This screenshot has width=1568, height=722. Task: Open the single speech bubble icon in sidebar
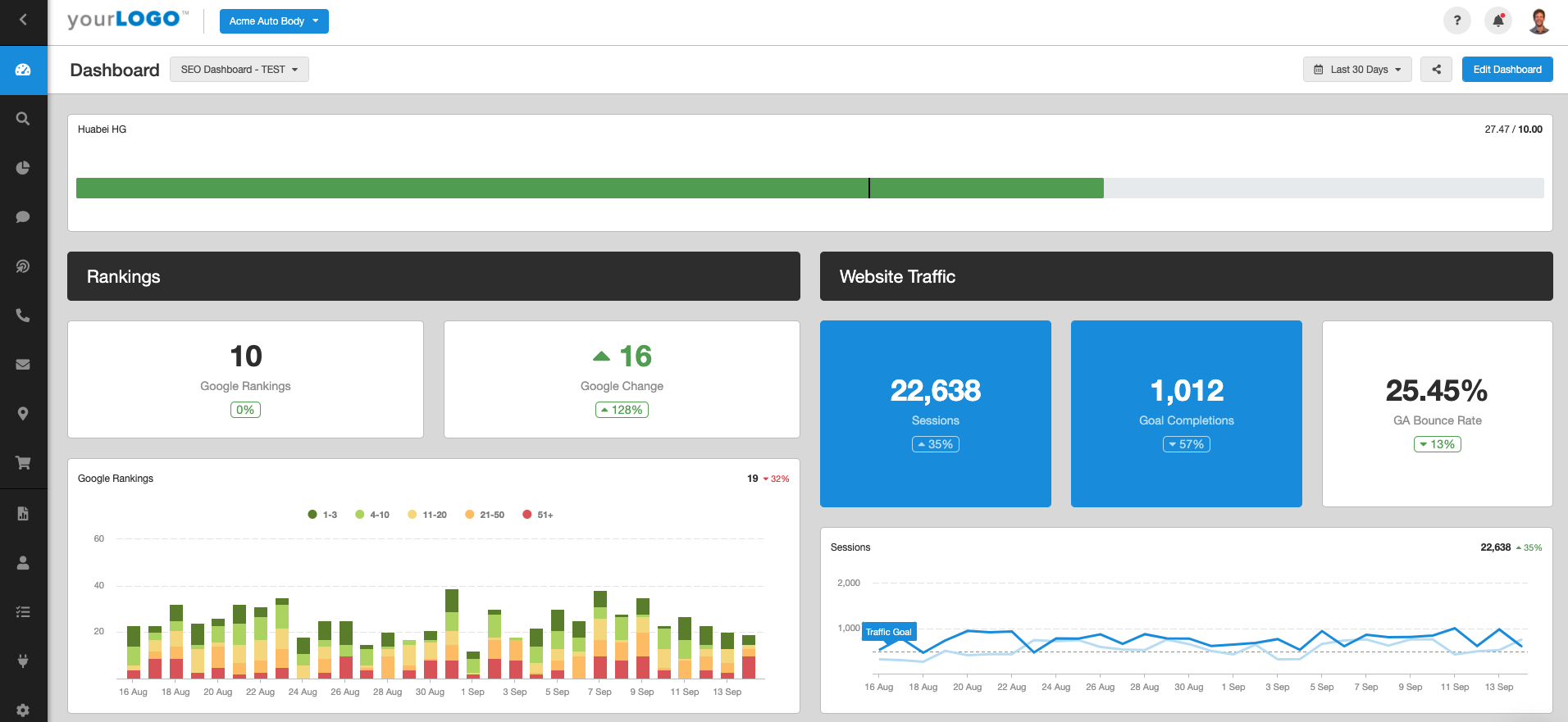23,217
